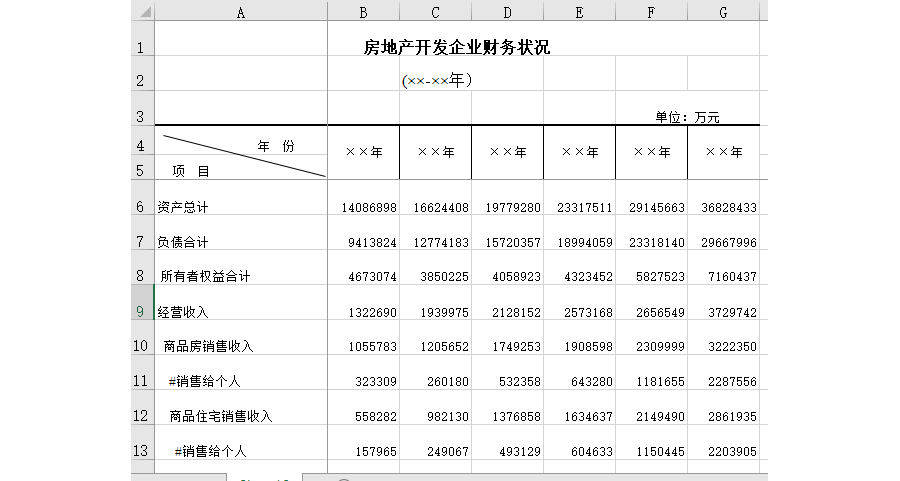900x481 pixels.
Task: Click the ××年 header in column B
Action: click(364, 152)
